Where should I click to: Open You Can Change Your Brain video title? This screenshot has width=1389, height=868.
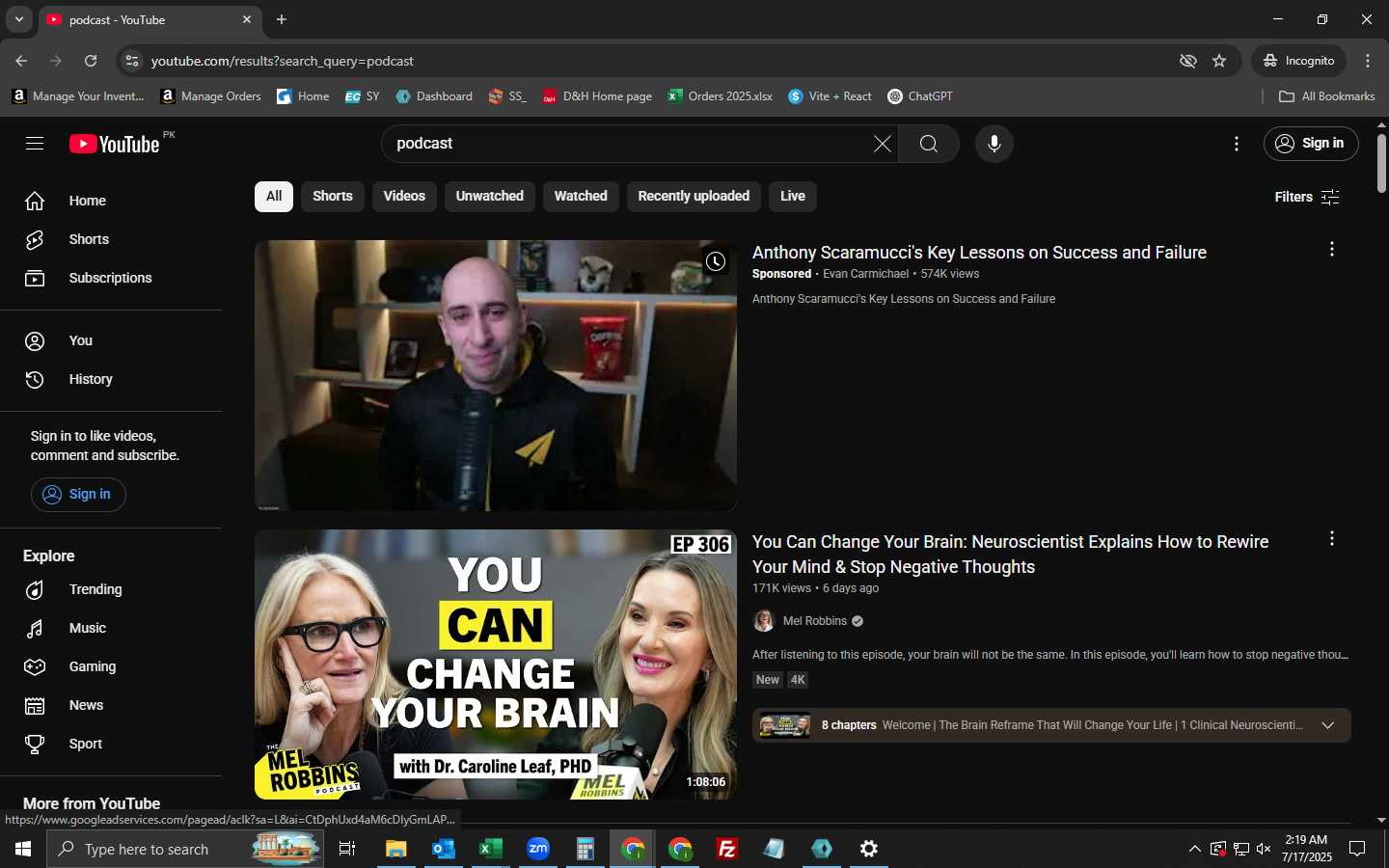[x=1010, y=555]
